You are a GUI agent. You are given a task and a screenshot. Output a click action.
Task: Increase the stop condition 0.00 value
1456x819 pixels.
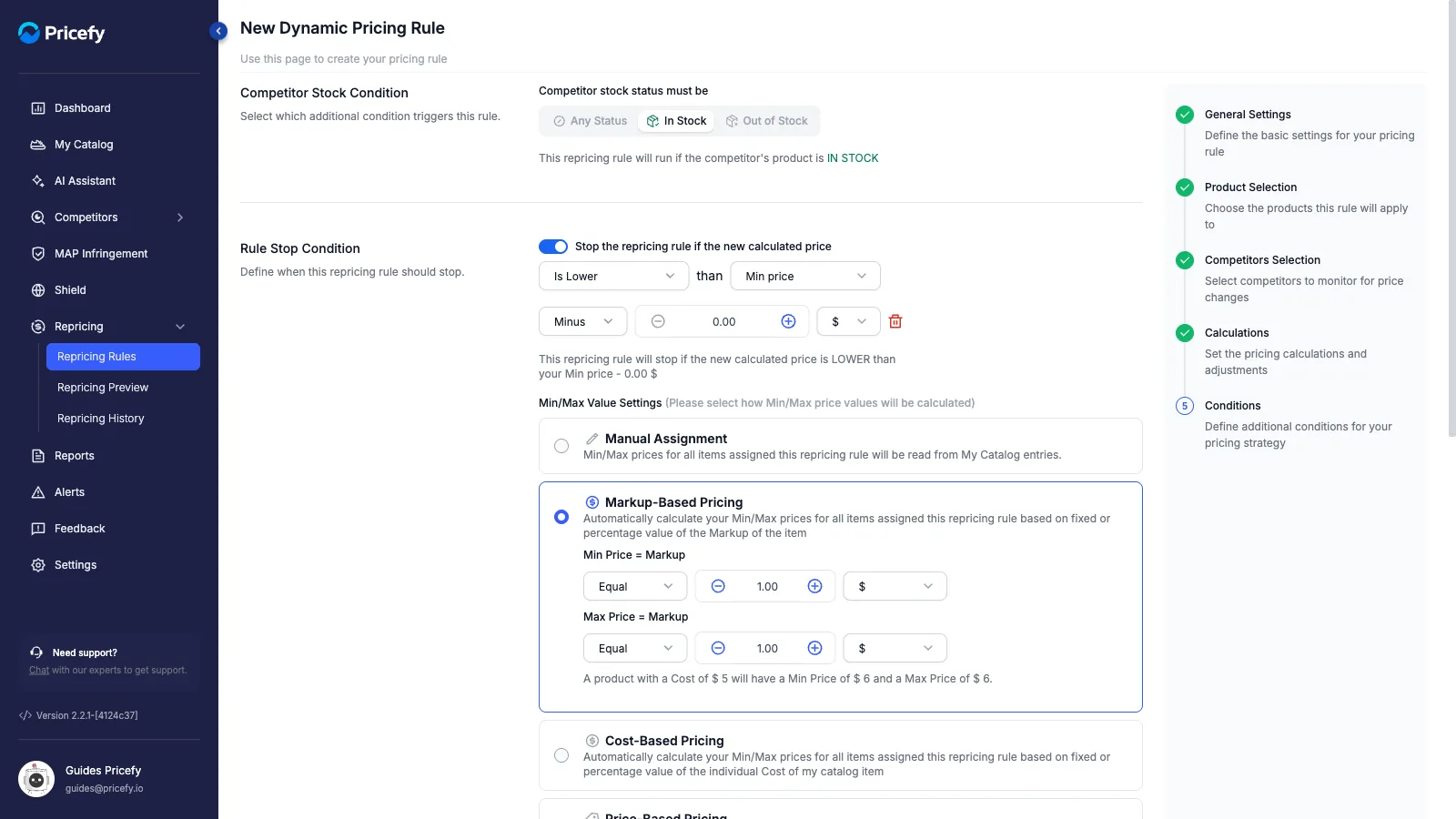789,321
